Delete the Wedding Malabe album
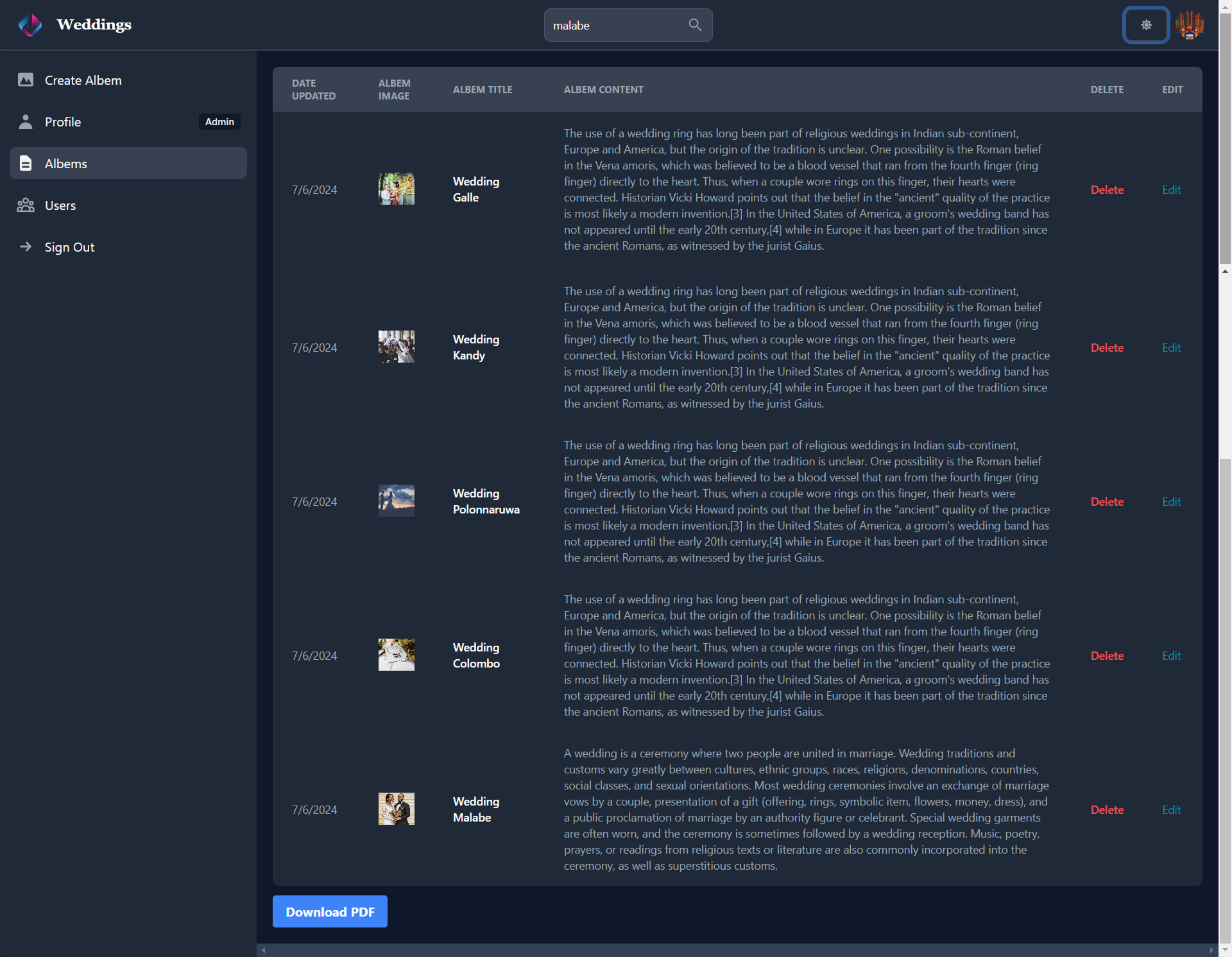The width and height of the screenshot is (1232, 957). (x=1106, y=809)
